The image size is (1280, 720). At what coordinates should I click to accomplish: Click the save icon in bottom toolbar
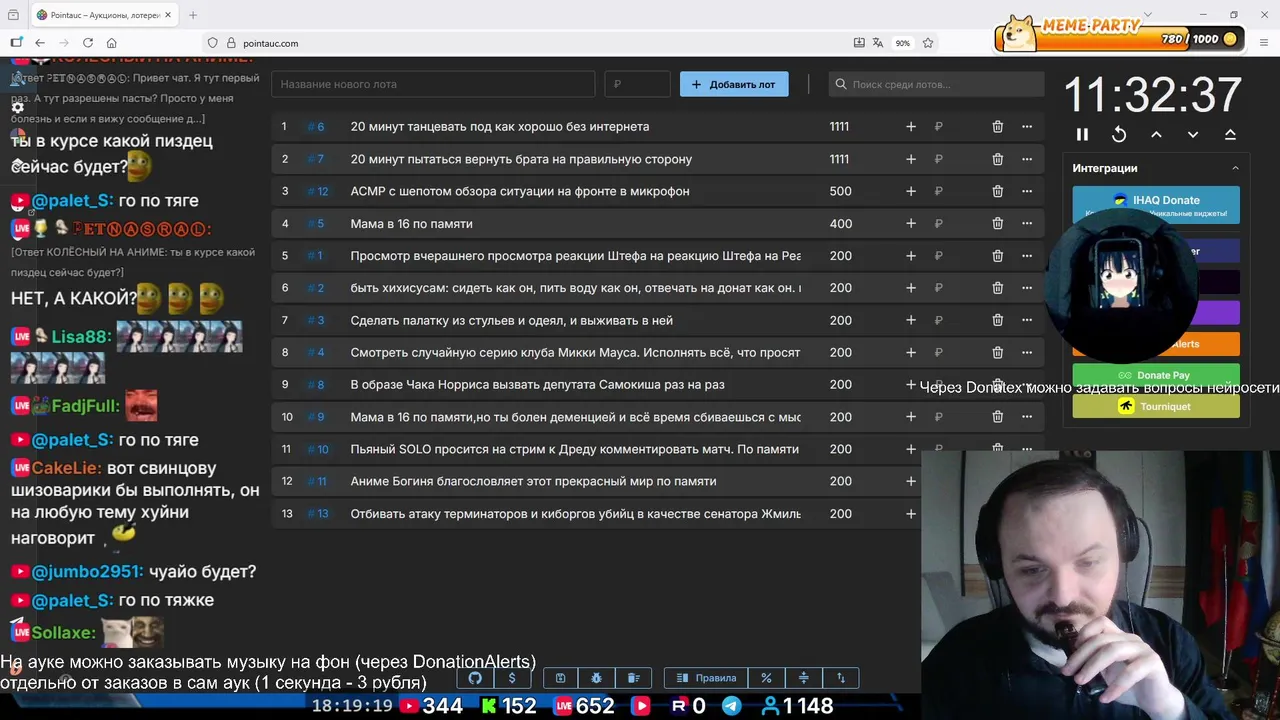561,678
